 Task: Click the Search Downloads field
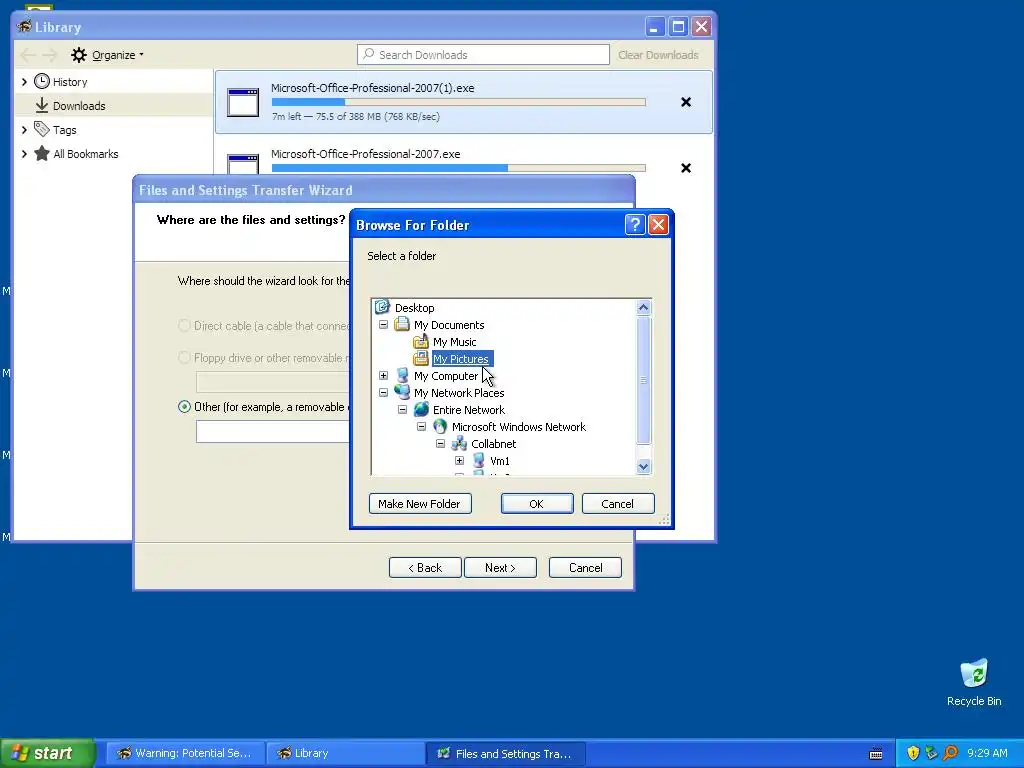(x=483, y=55)
